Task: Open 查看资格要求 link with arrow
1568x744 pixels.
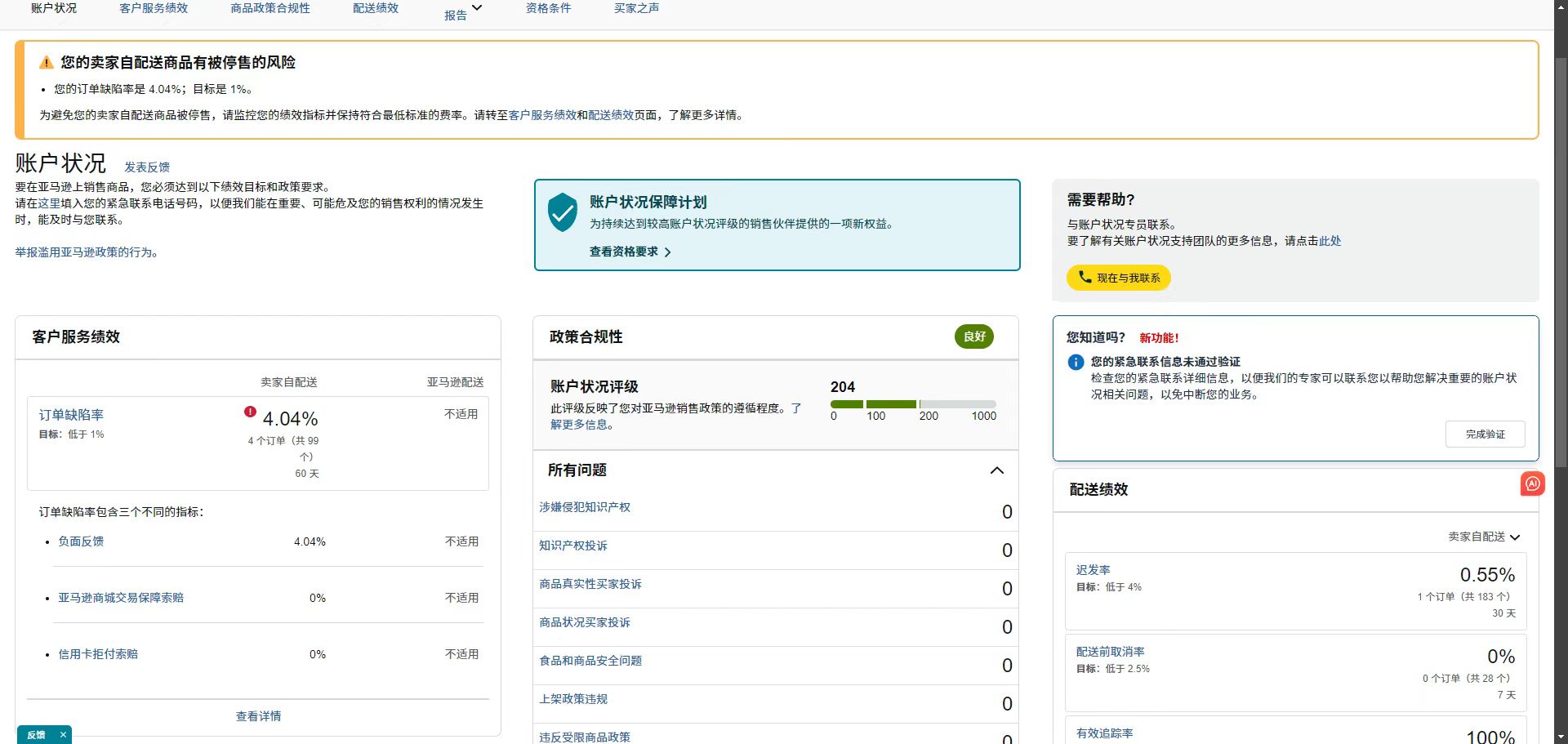Action: (630, 252)
